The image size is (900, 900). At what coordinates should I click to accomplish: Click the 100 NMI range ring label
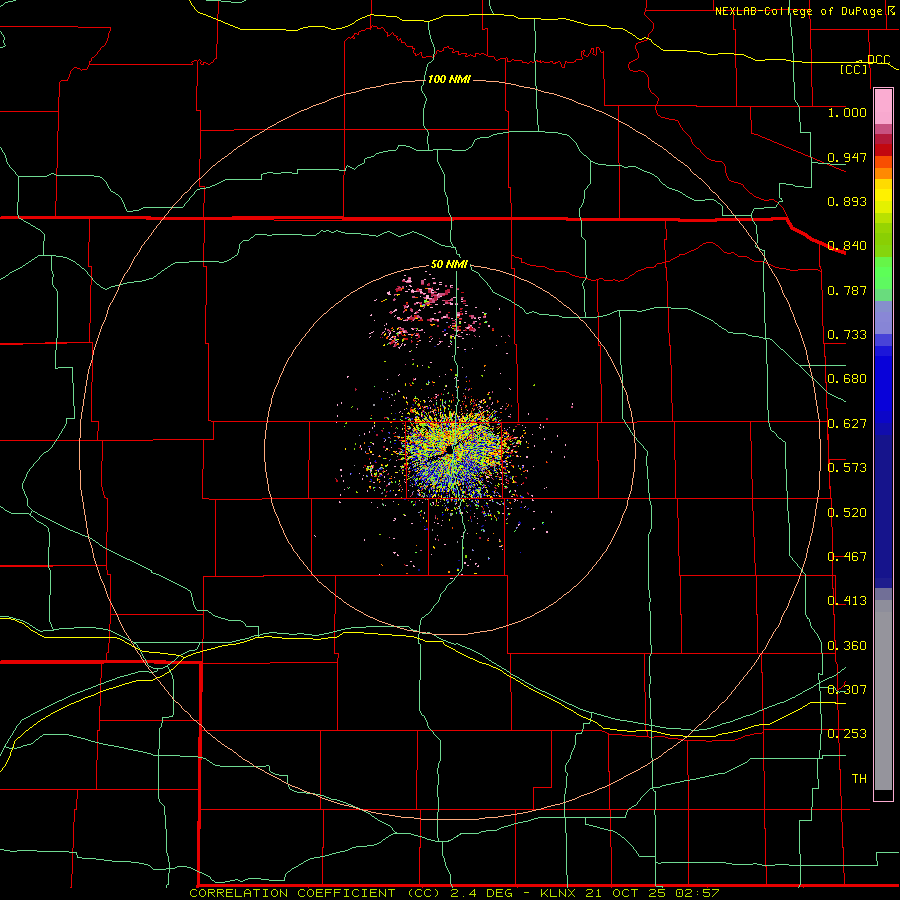[449, 79]
